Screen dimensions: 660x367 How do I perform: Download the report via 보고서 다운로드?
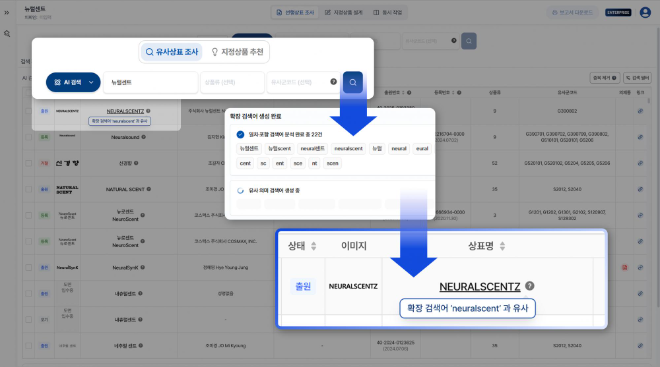572,13
